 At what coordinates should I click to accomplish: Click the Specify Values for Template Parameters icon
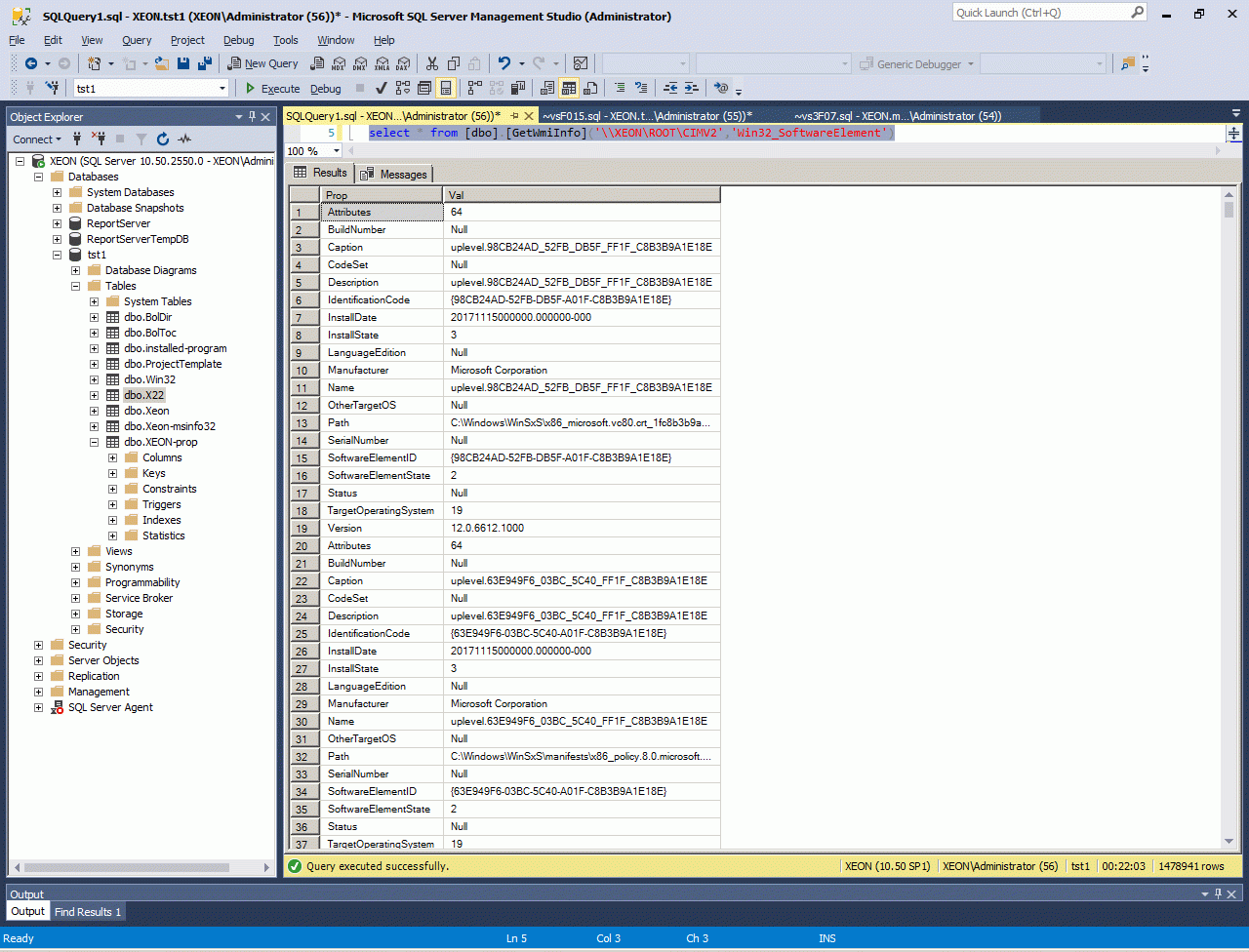721,89
